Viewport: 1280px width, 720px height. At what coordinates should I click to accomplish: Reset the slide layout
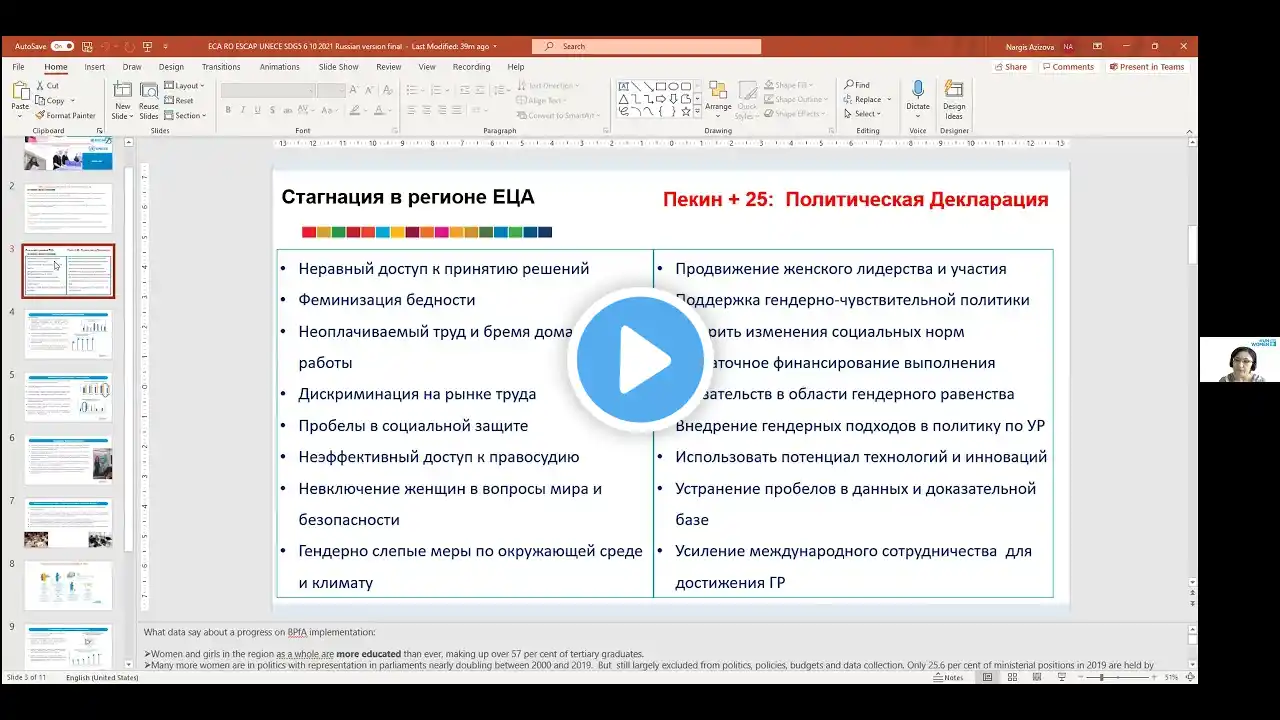click(x=179, y=101)
